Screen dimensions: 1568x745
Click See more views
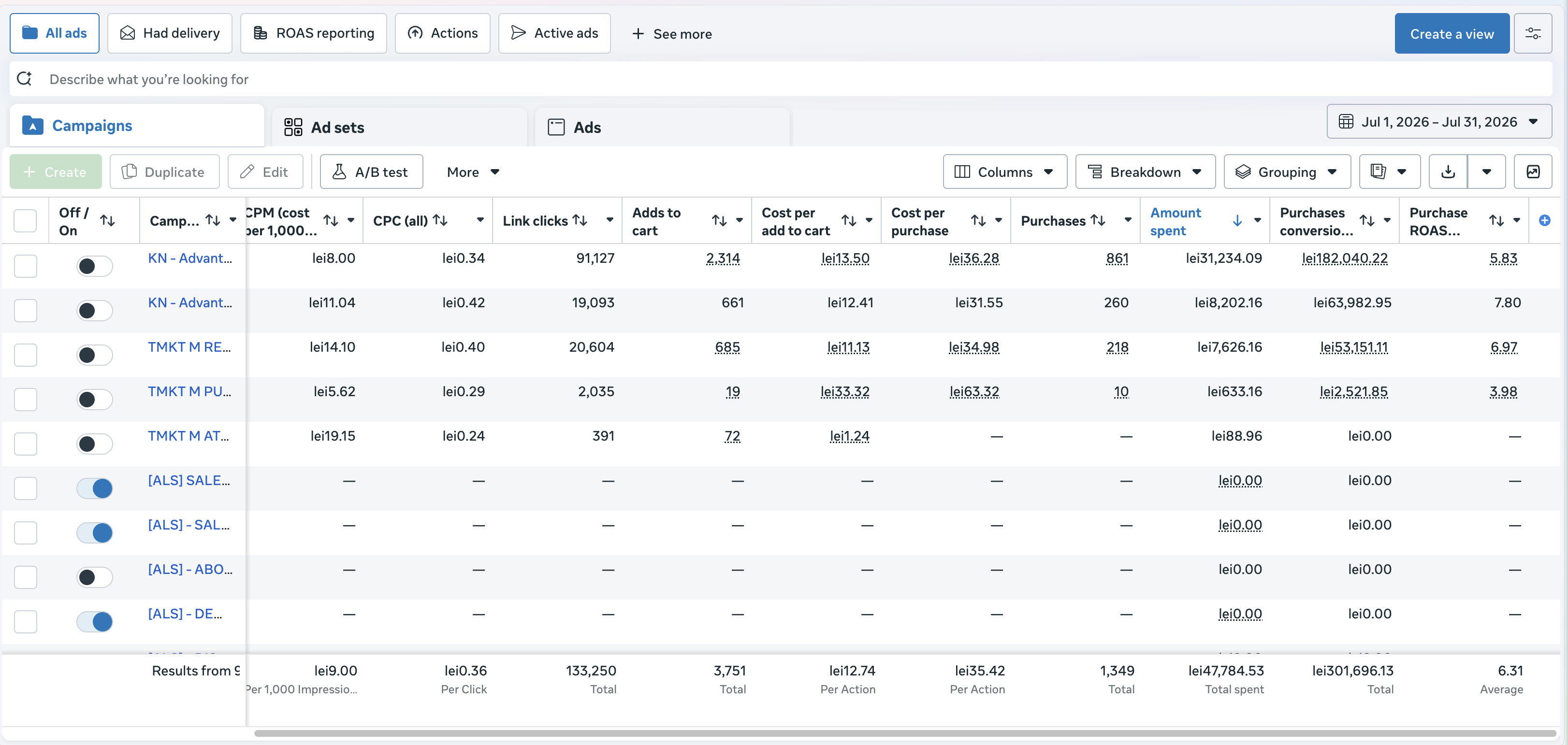[672, 33]
